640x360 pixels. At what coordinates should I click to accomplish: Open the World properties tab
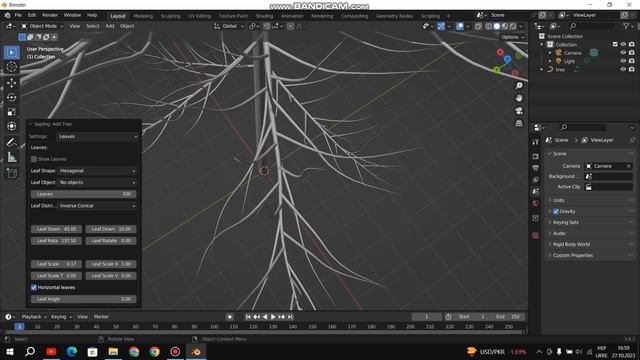point(536,203)
